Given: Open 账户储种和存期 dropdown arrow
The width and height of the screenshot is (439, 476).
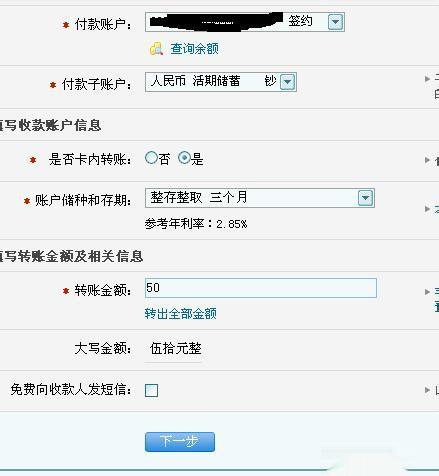Looking at the screenshot, I should coord(366,198).
